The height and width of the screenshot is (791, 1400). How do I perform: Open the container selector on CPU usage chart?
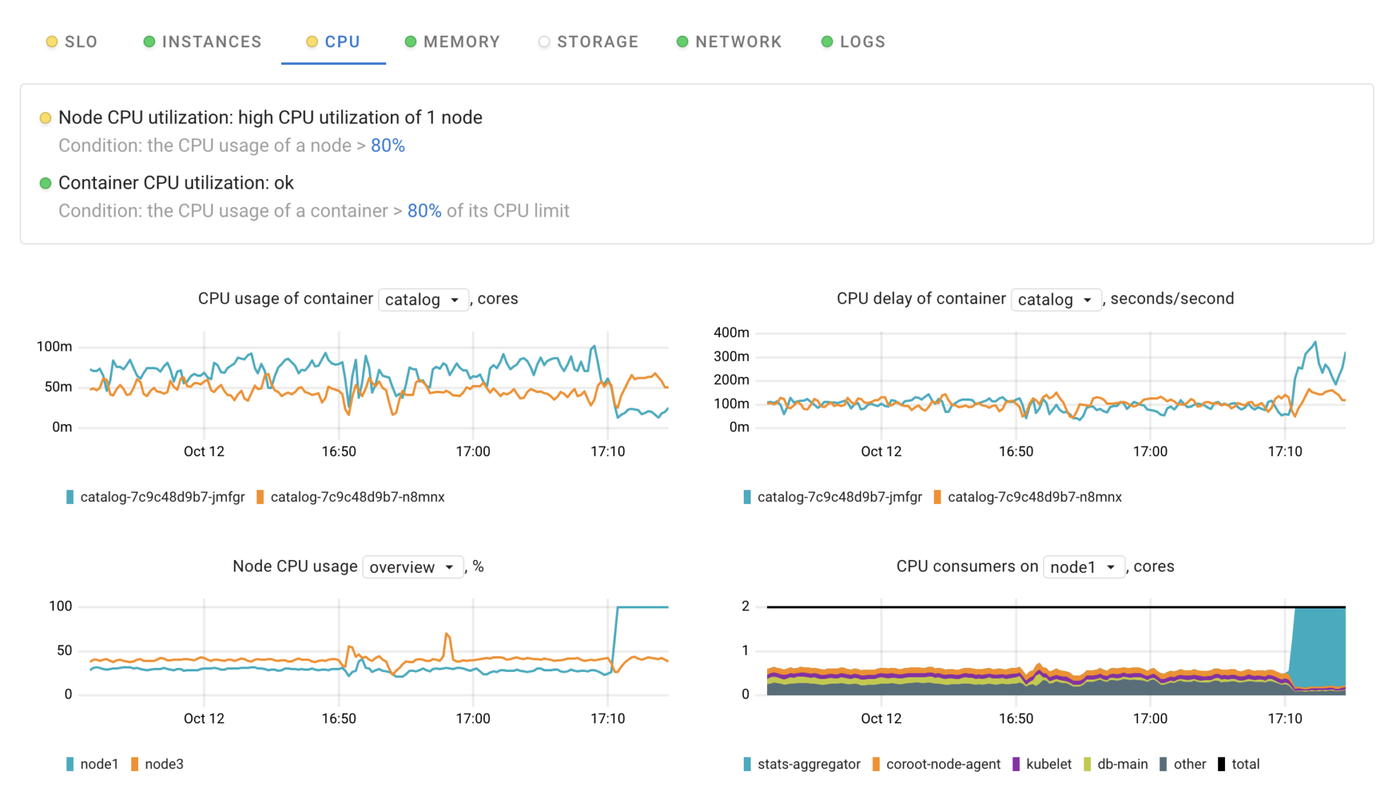tap(423, 298)
